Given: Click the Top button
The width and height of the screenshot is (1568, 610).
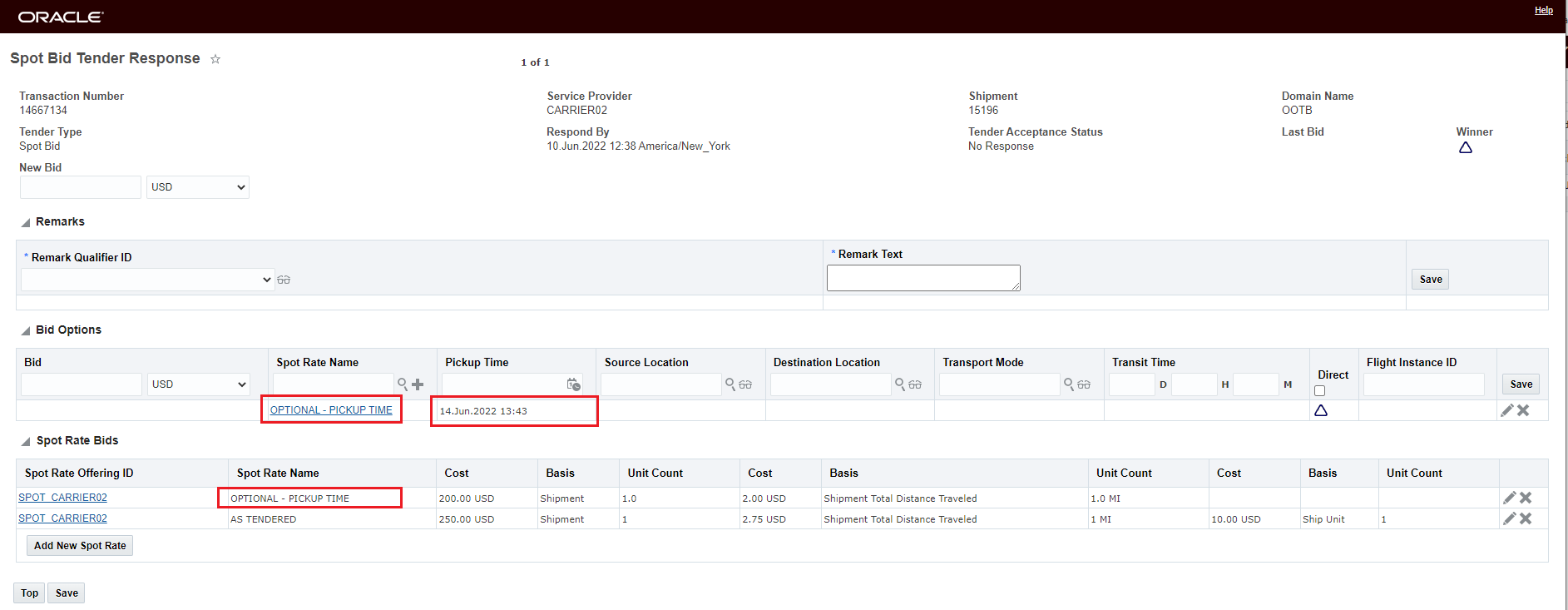Looking at the screenshot, I should click(30, 593).
